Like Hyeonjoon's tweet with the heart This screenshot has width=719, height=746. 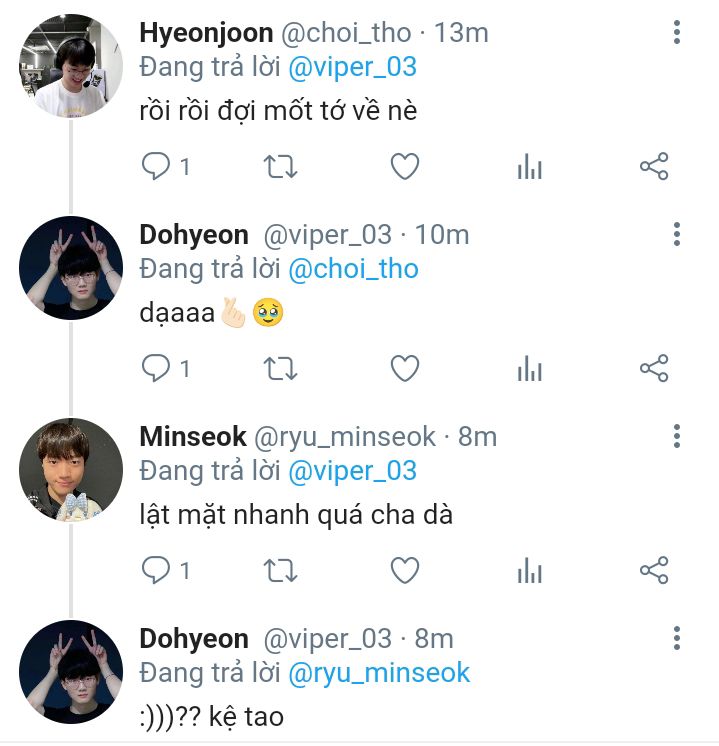pos(404,167)
